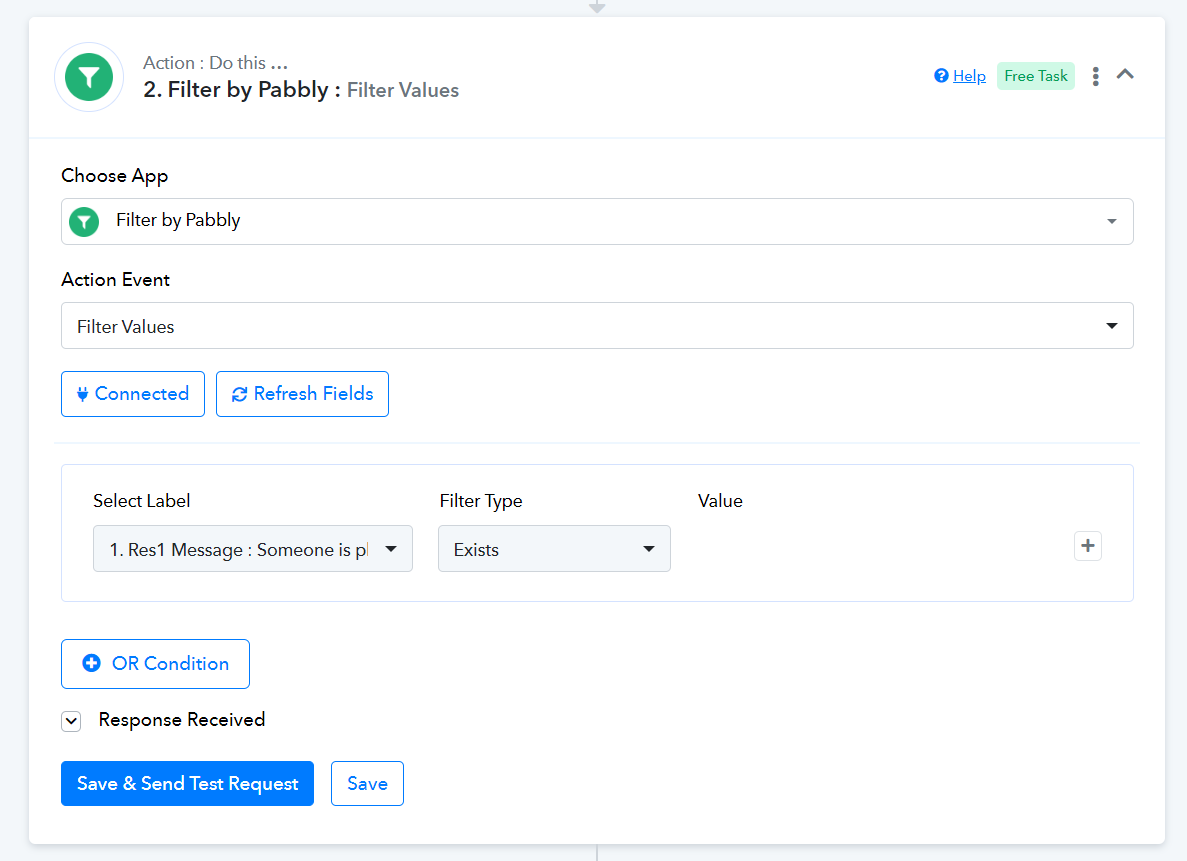1187x861 pixels.
Task: Open the Choose App dropdown
Action: point(597,221)
